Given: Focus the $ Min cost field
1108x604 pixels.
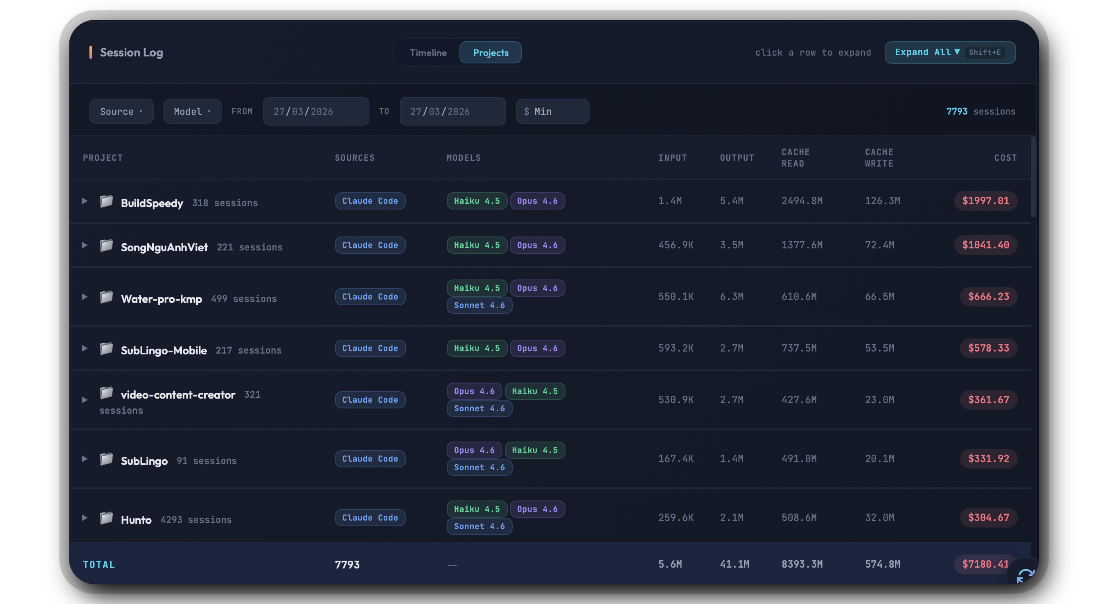Looking at the screenshot, I should (x=553, y=112).
